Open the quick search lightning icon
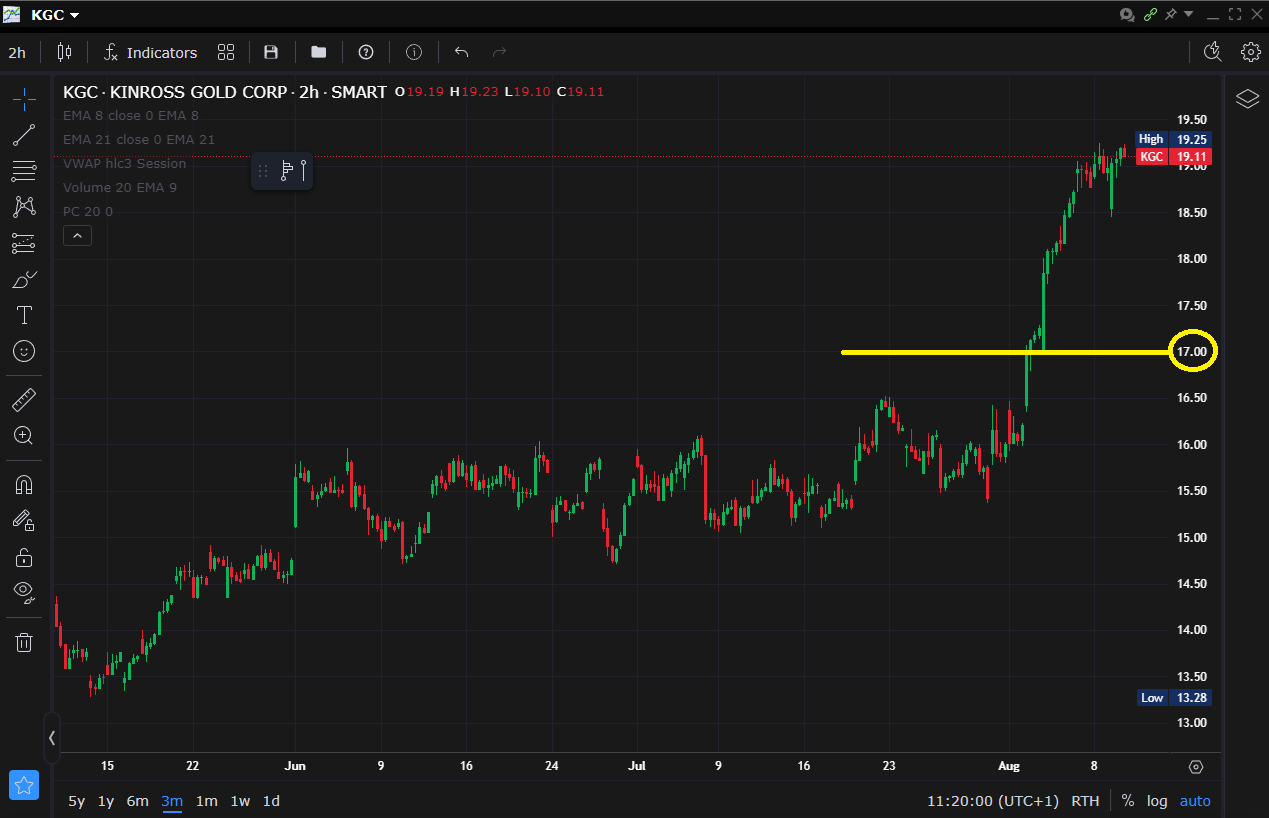The image size is (1269, 818). [1213, 52]
